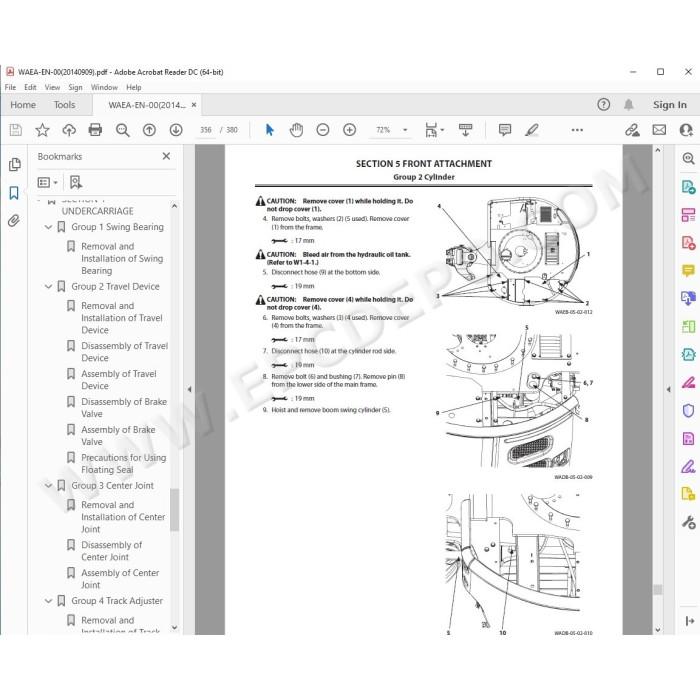Screen dimensions: 700x700
Task: Add new bookmark icon
Action: coord(76,182)
